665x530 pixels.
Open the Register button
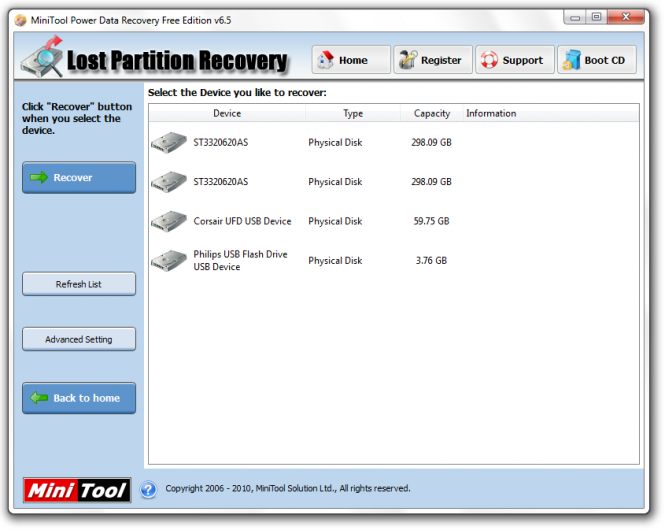pyautogui.click(x=433, y=60)
